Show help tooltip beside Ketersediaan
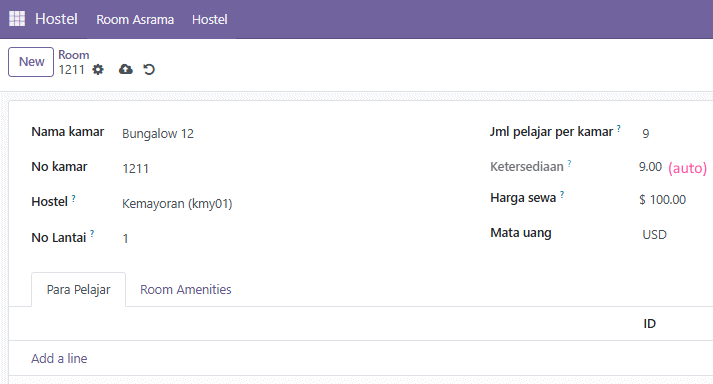 [569, 163]
